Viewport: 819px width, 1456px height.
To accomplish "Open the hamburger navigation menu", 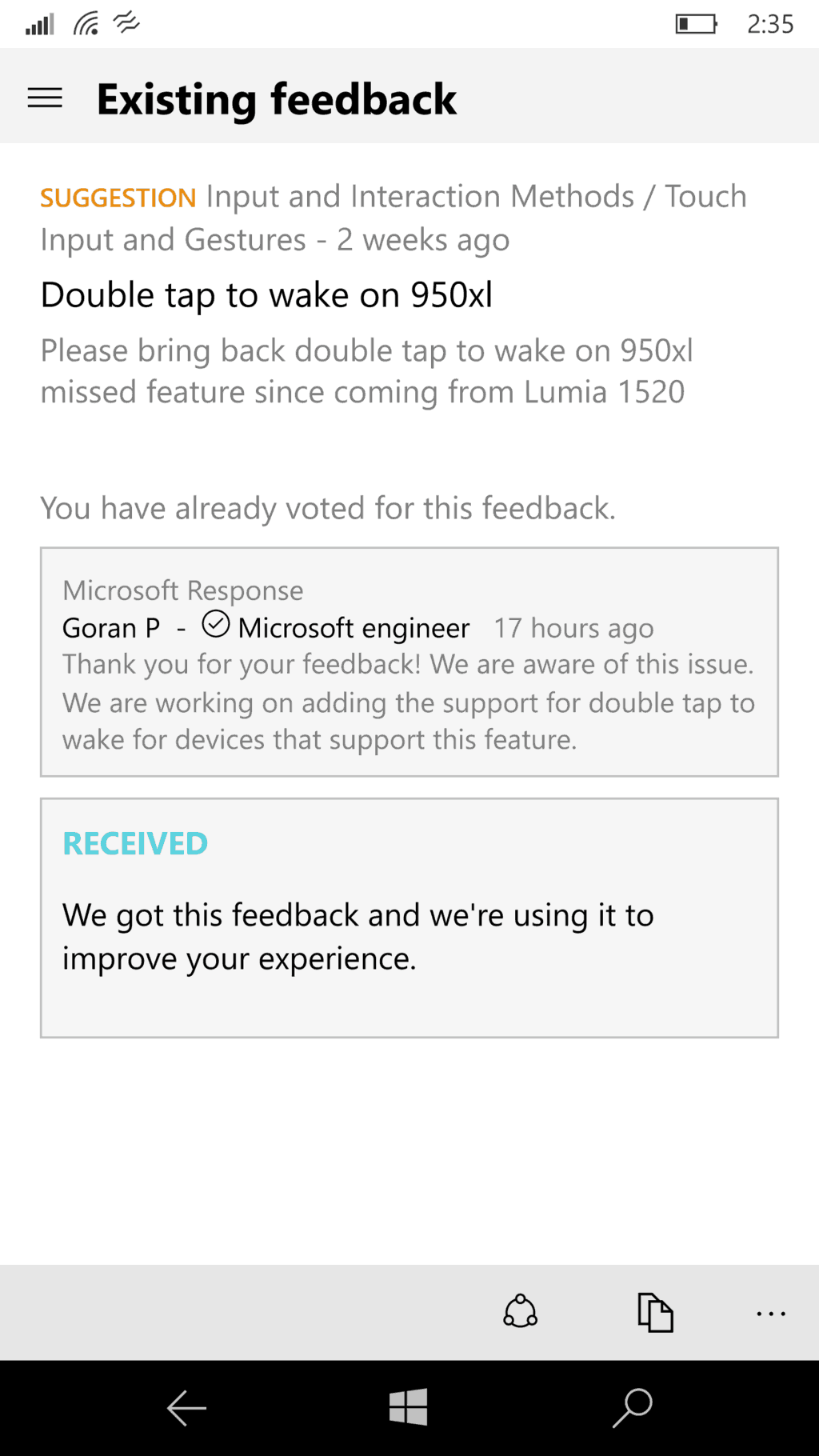I will point(45,98).
